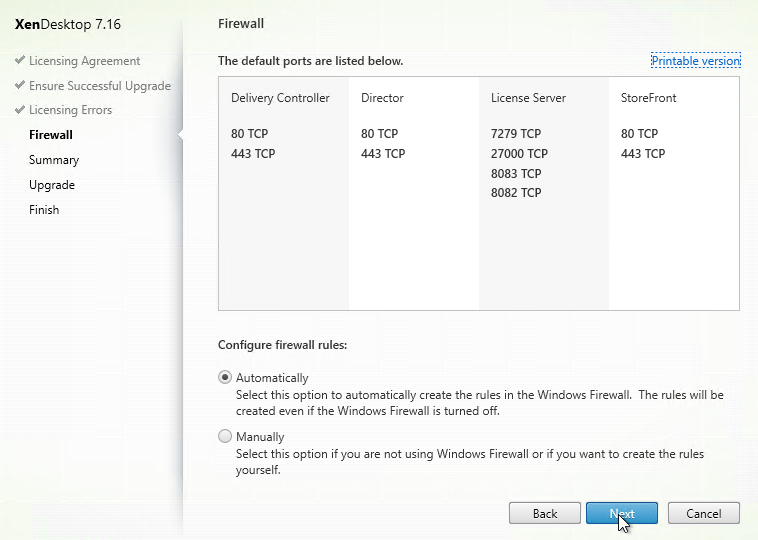Select the Firewall step in the sidebar
This screenshot has height=540, width=758.
51,134
